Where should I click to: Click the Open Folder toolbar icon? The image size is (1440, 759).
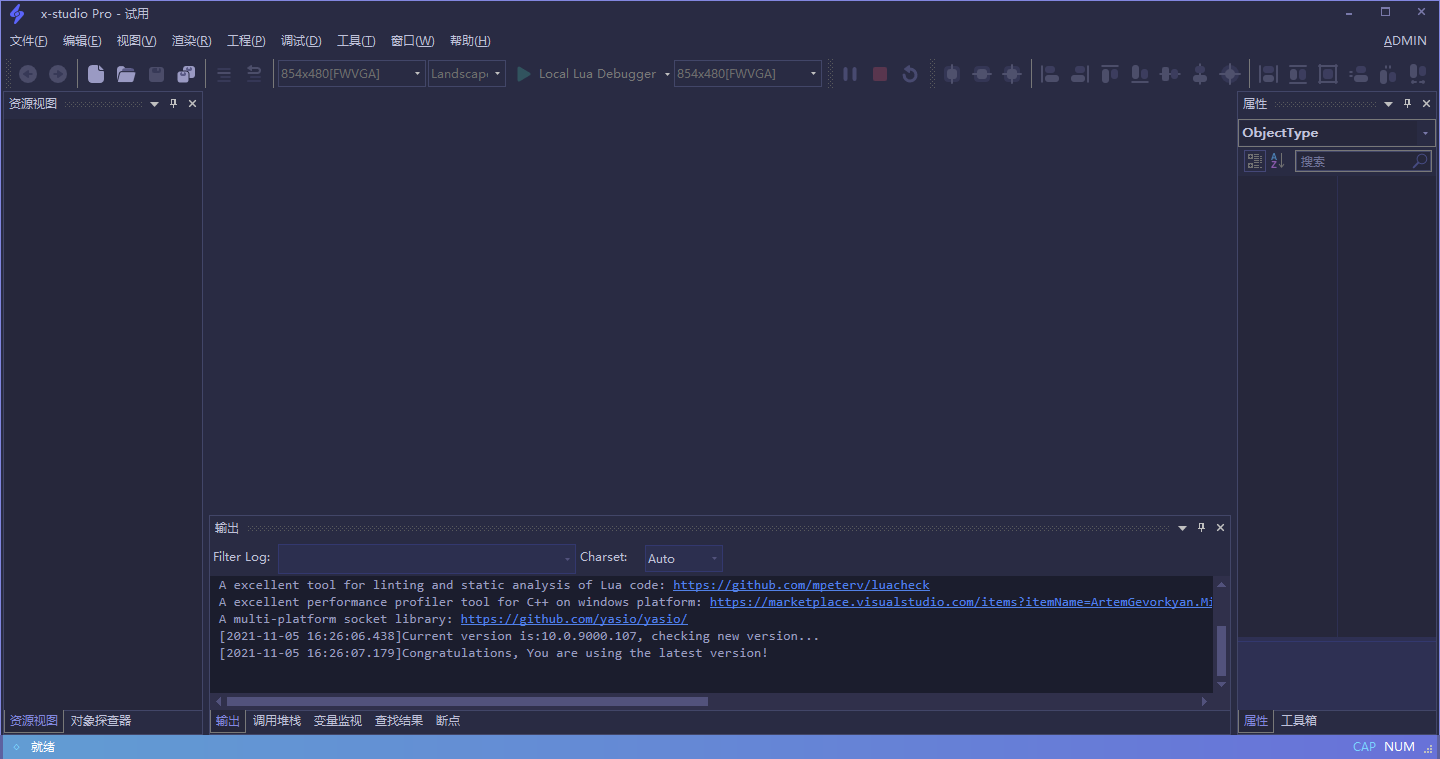pos(126,74)
